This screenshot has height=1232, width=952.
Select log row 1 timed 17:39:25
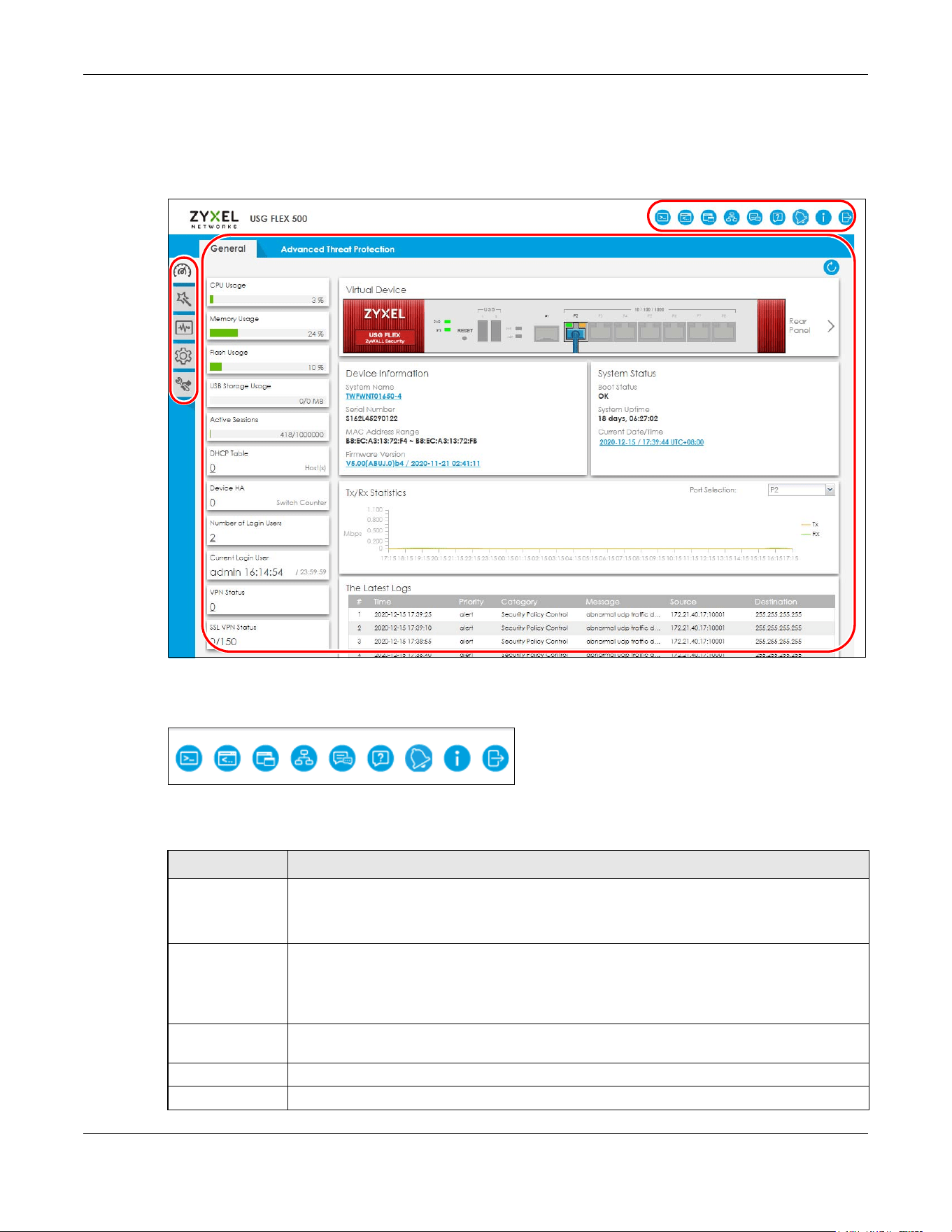click(591, 614)
